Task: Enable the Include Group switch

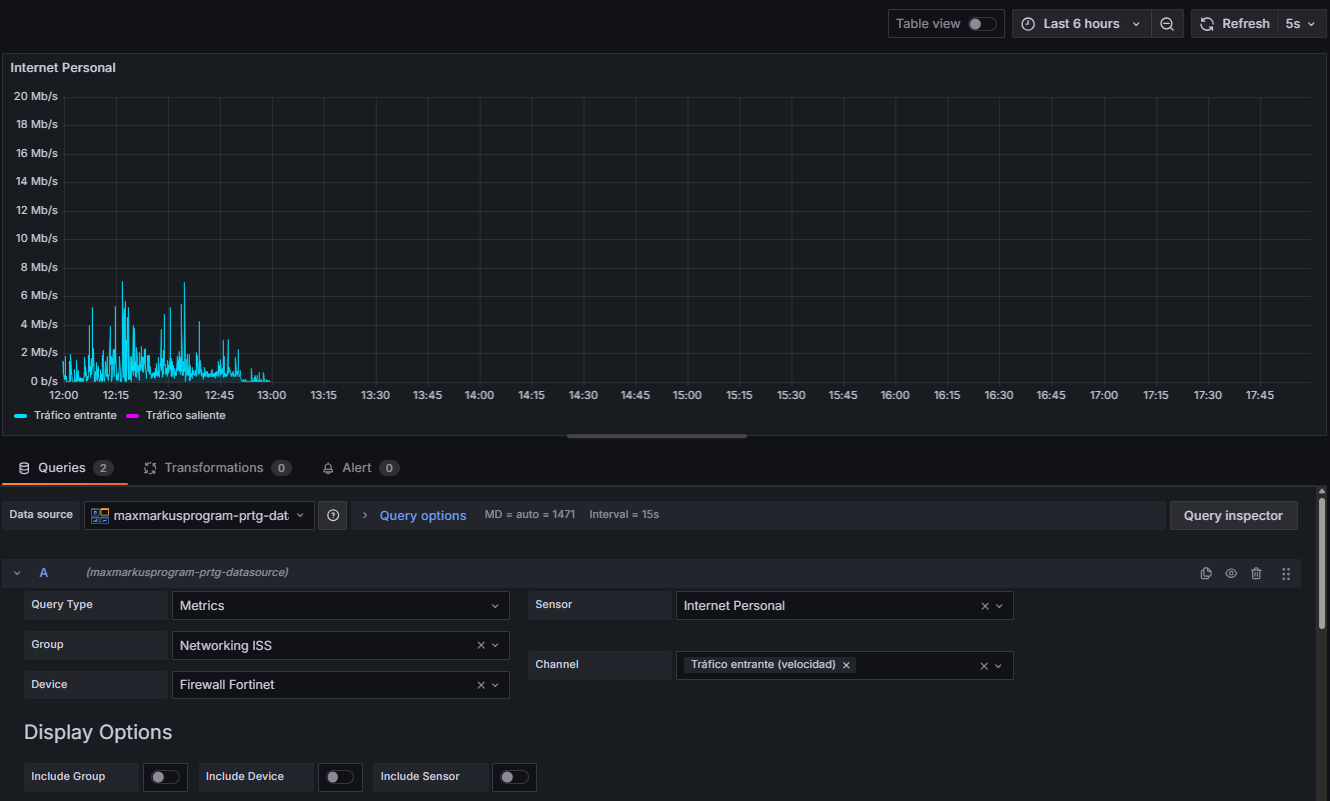Action: (x=165, y=777)
